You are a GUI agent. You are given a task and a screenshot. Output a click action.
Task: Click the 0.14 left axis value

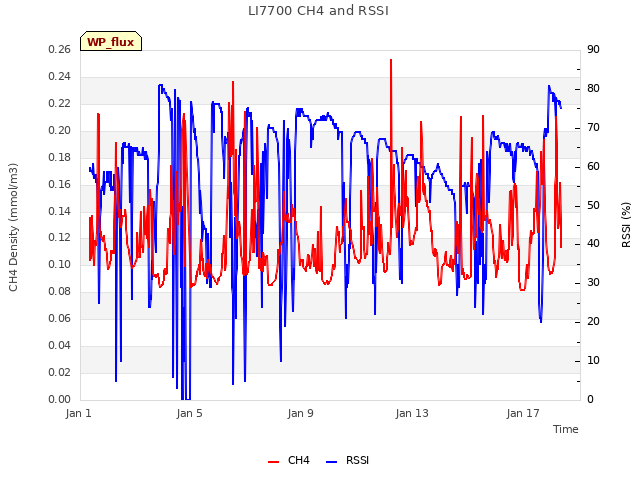click(x=60, y=211)
